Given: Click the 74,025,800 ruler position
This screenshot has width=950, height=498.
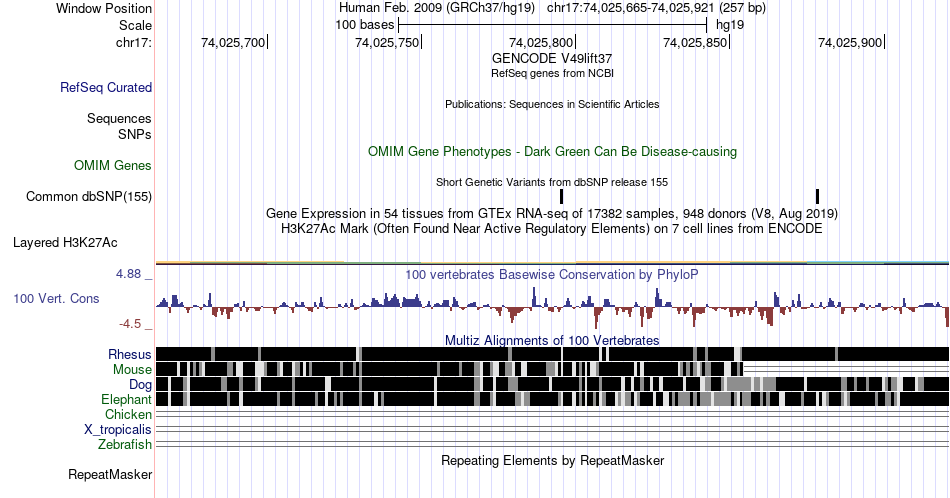Looking at the screenshot, I should (542, 42).
